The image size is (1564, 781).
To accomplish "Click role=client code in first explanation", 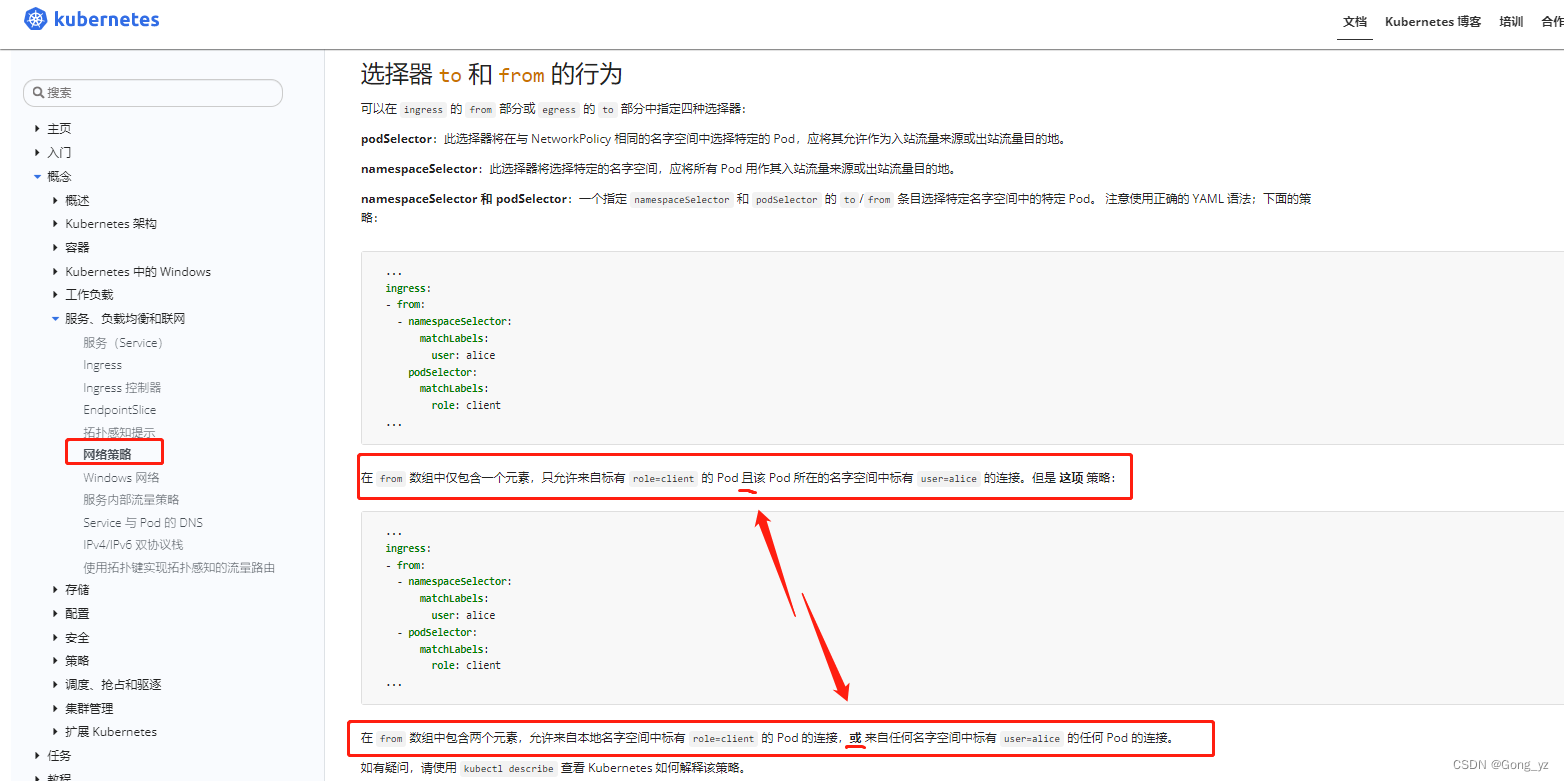I will (x=664, y=479).
